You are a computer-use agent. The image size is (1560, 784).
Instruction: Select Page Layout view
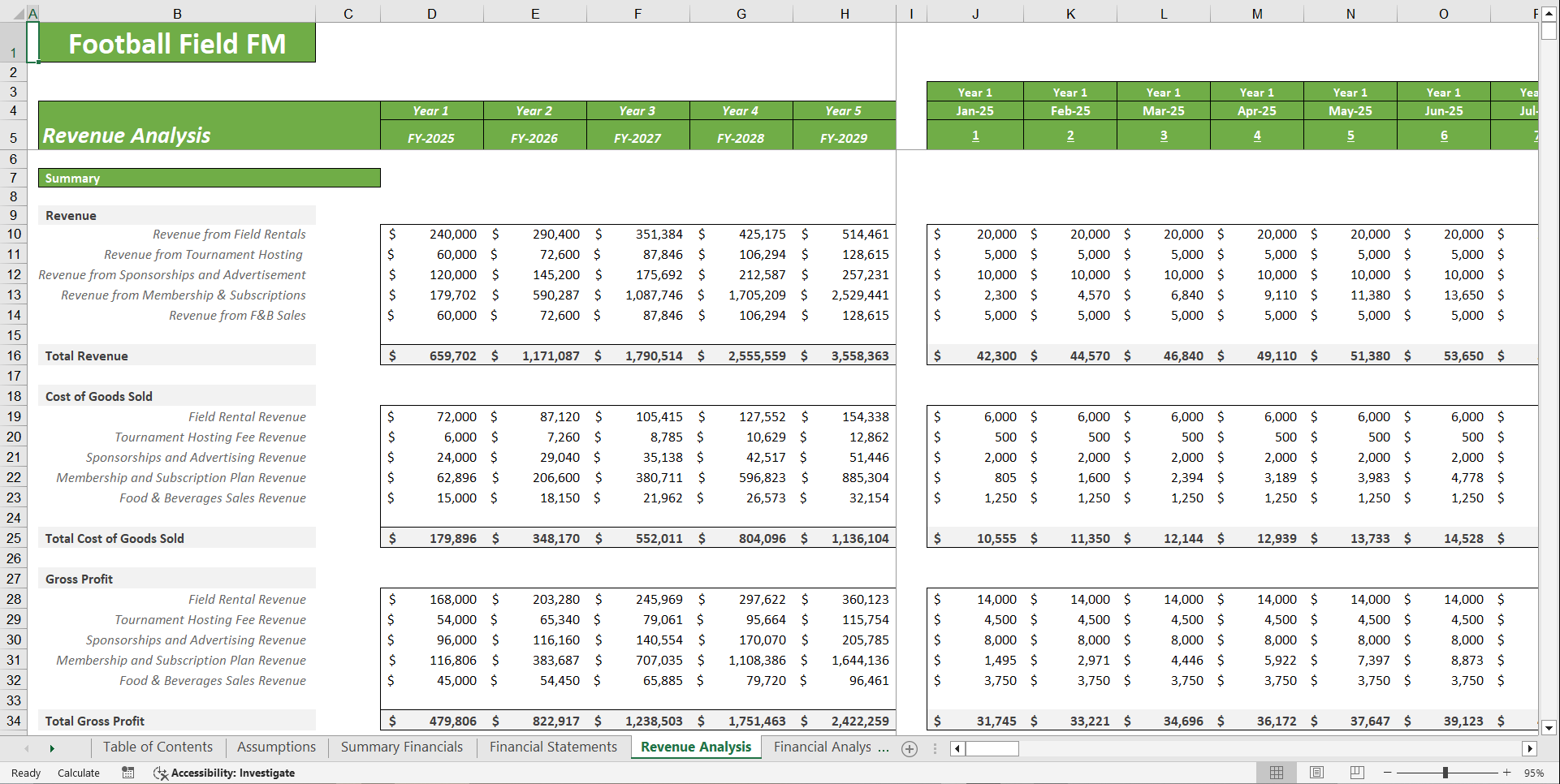pos(1316,773)
